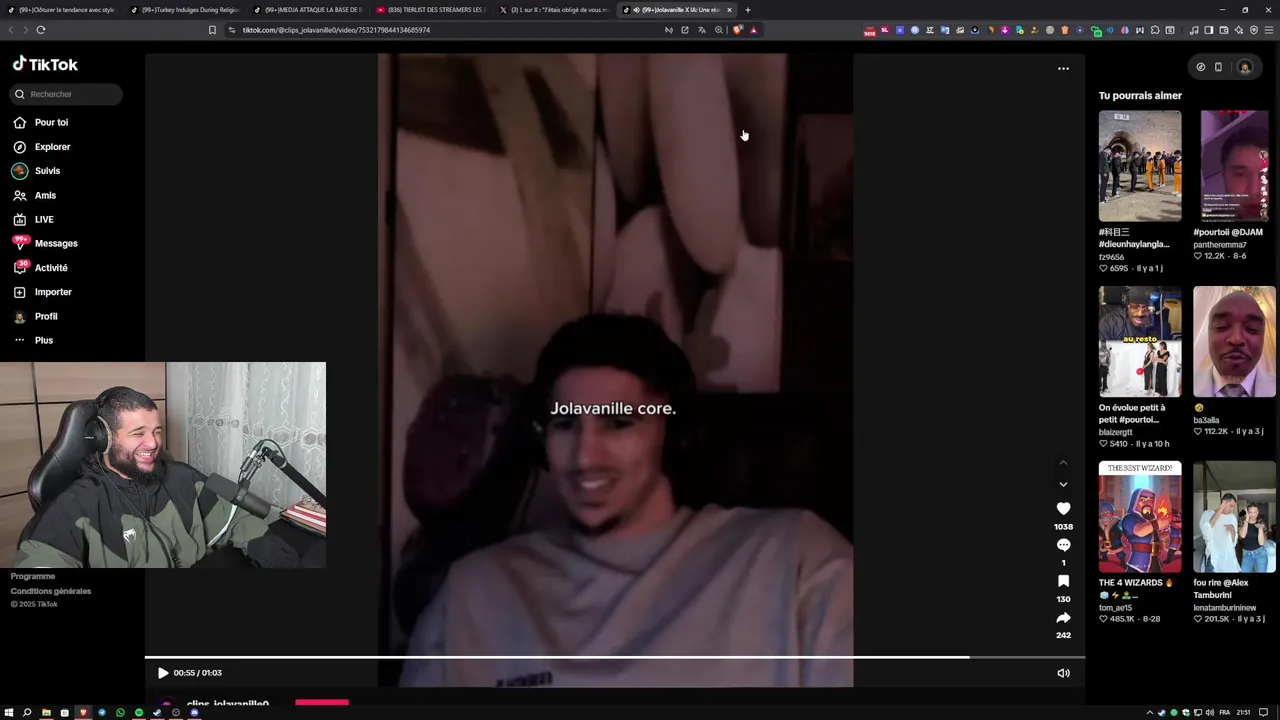Open a new browser tab
This screenshot has width=1280, height=720.
748,10
